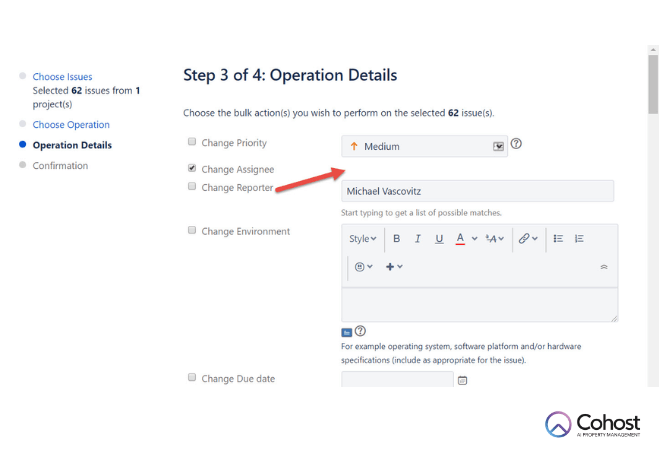This screenshot has width=659, height=450.
Task: Open the Medium priority dropdown
Action: [424, 146]
